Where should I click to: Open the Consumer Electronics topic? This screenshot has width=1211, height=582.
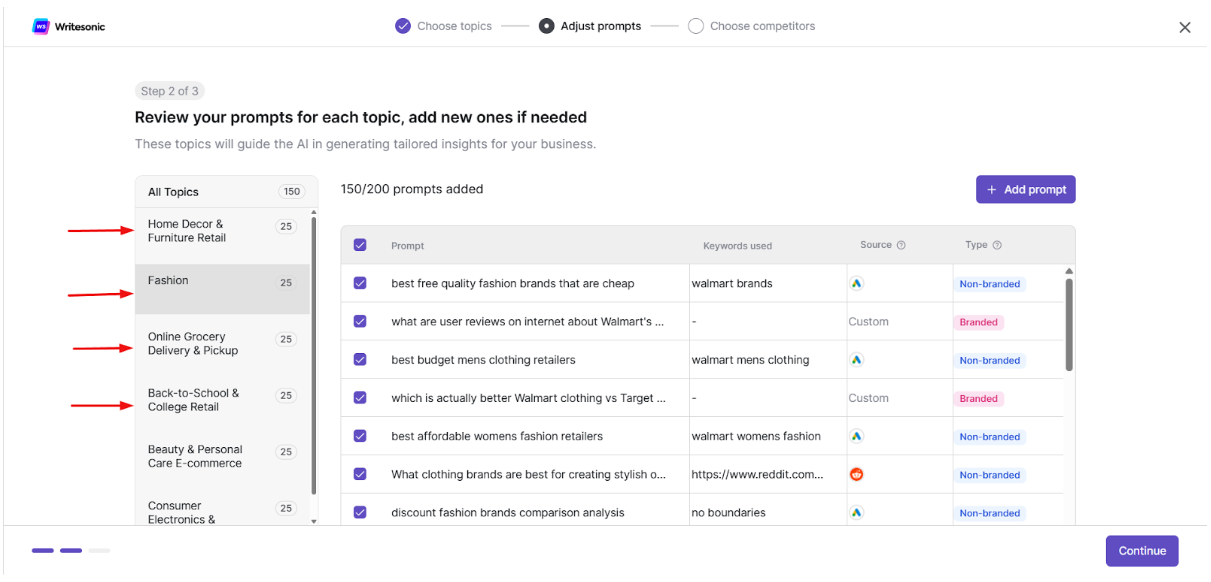coord(222,511)
